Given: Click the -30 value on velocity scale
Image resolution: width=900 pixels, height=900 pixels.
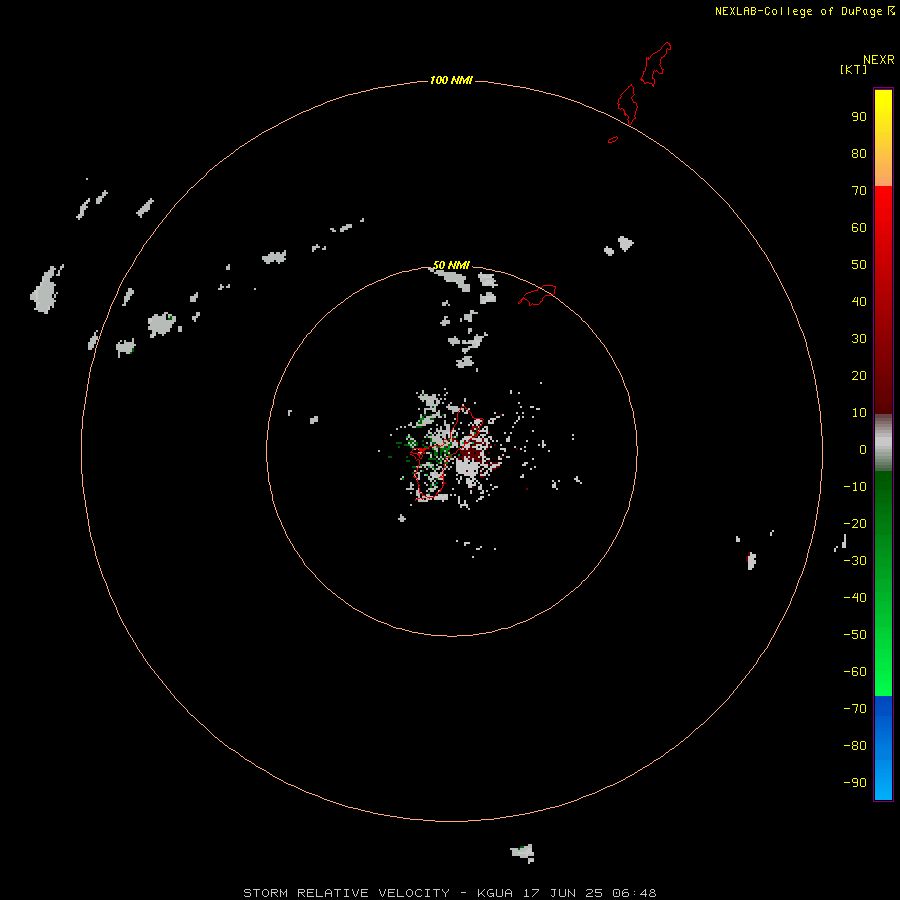Looking at the screenshot, I should click(855, 561).
